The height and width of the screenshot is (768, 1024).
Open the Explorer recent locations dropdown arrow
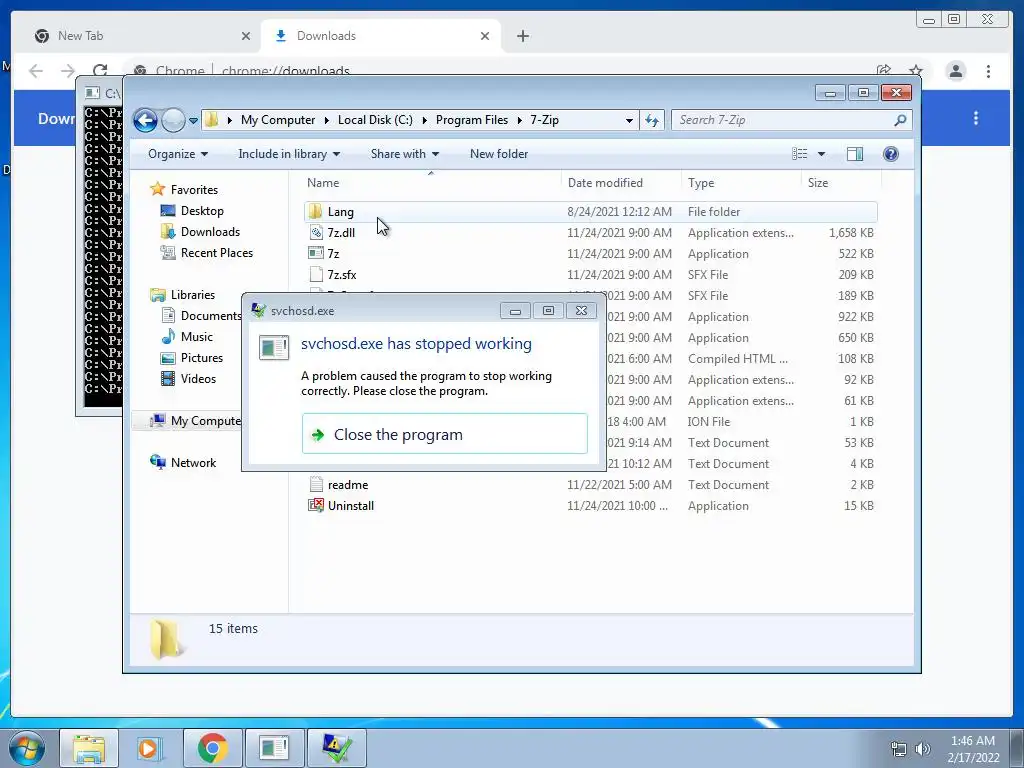tap(193, 121)
